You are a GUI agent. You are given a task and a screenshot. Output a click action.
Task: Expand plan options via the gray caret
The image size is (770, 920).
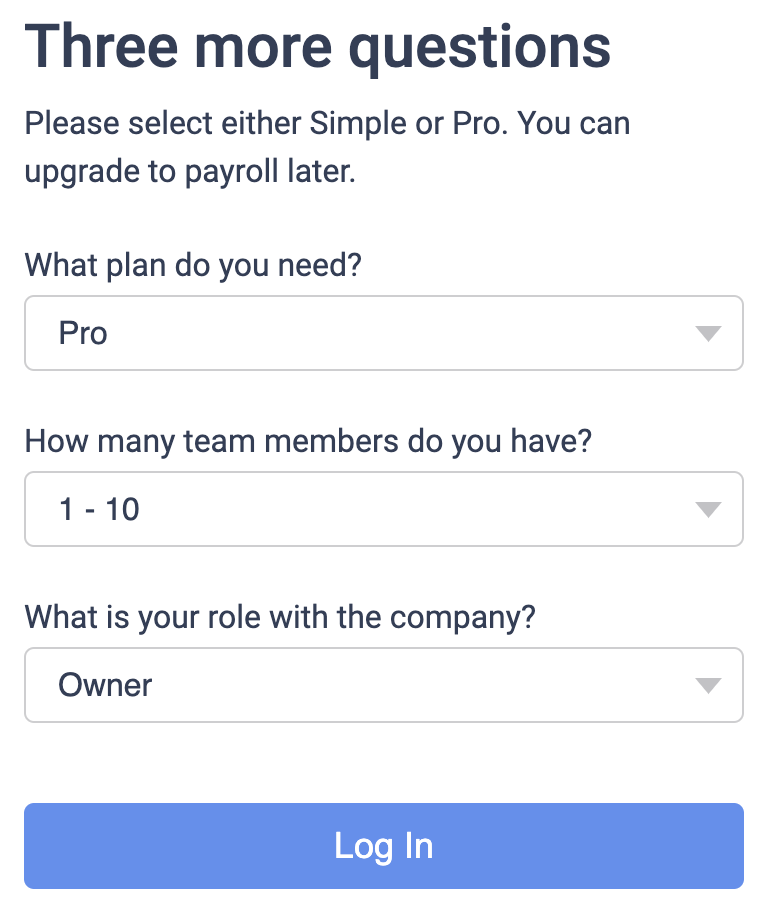pos(708,334)
